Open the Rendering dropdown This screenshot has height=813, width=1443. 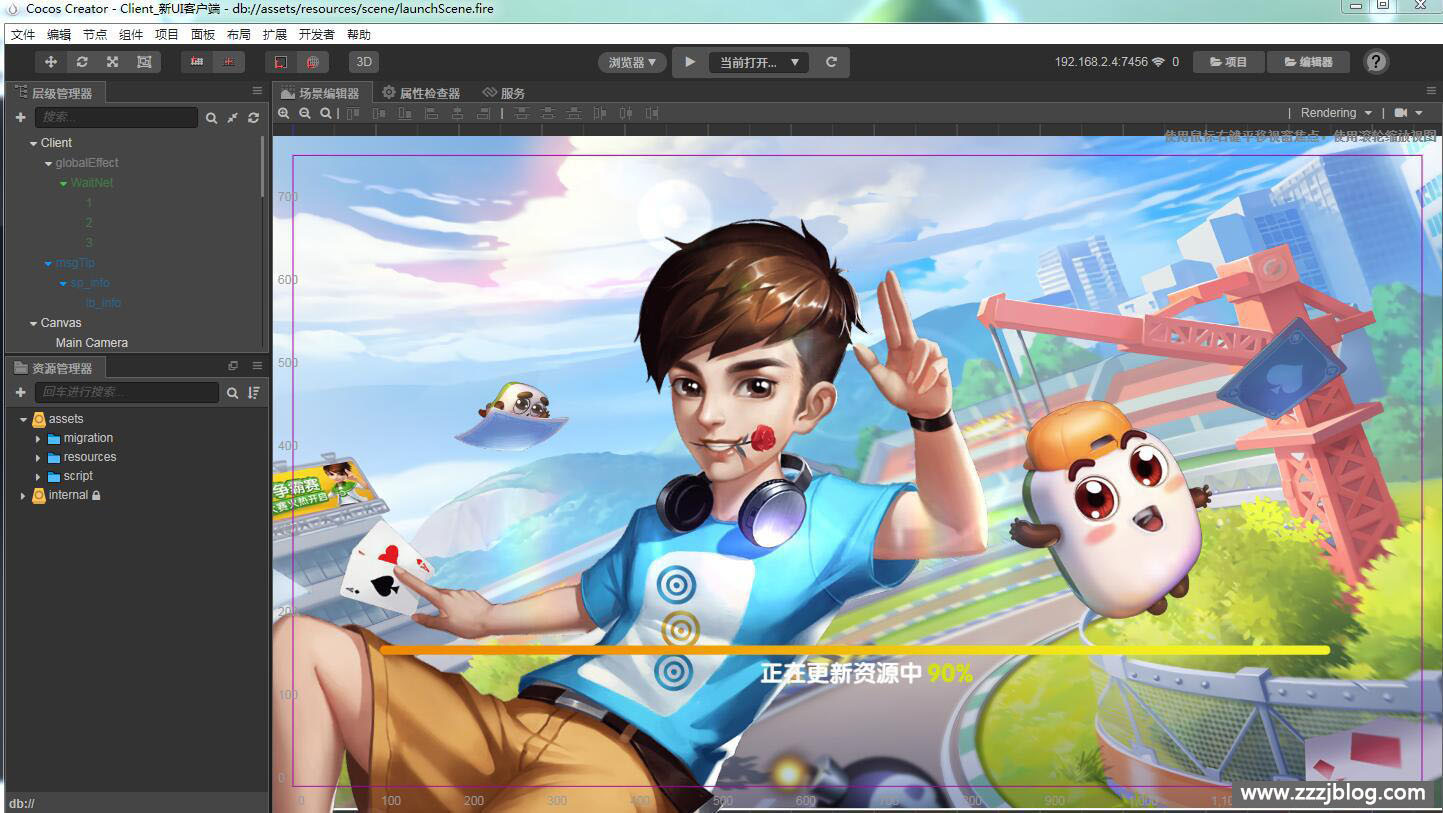(x=1336, y=113)
